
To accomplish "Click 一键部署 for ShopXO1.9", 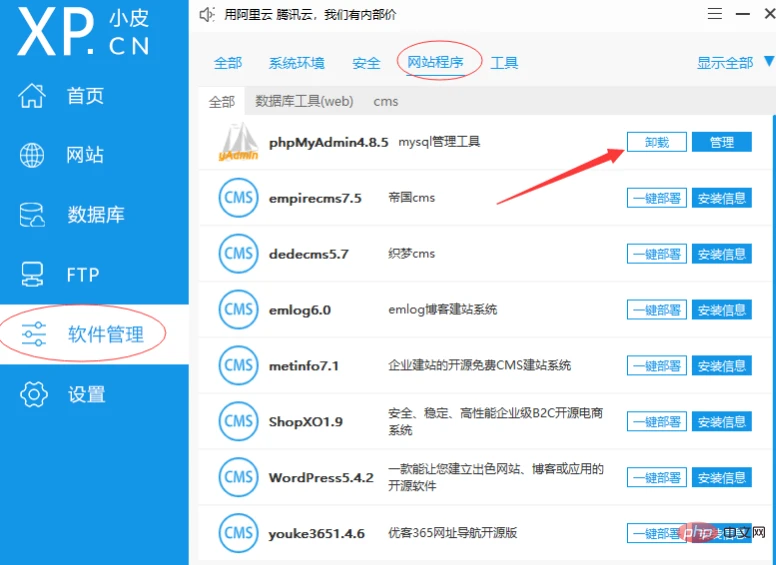I will click(657, 422).
